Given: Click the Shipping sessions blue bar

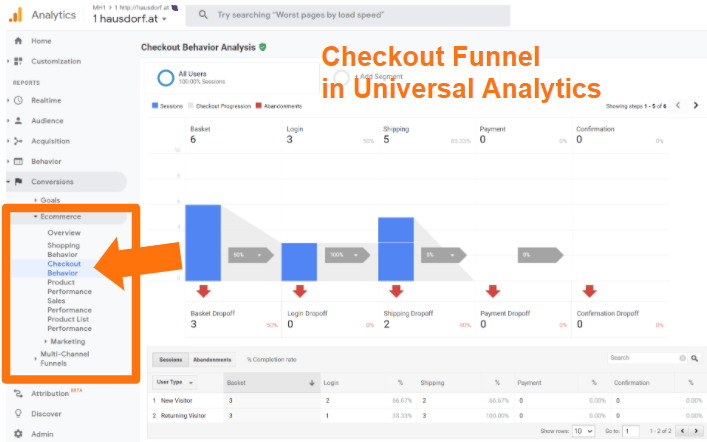Looking at the screenshot, I should pos(396,249).
